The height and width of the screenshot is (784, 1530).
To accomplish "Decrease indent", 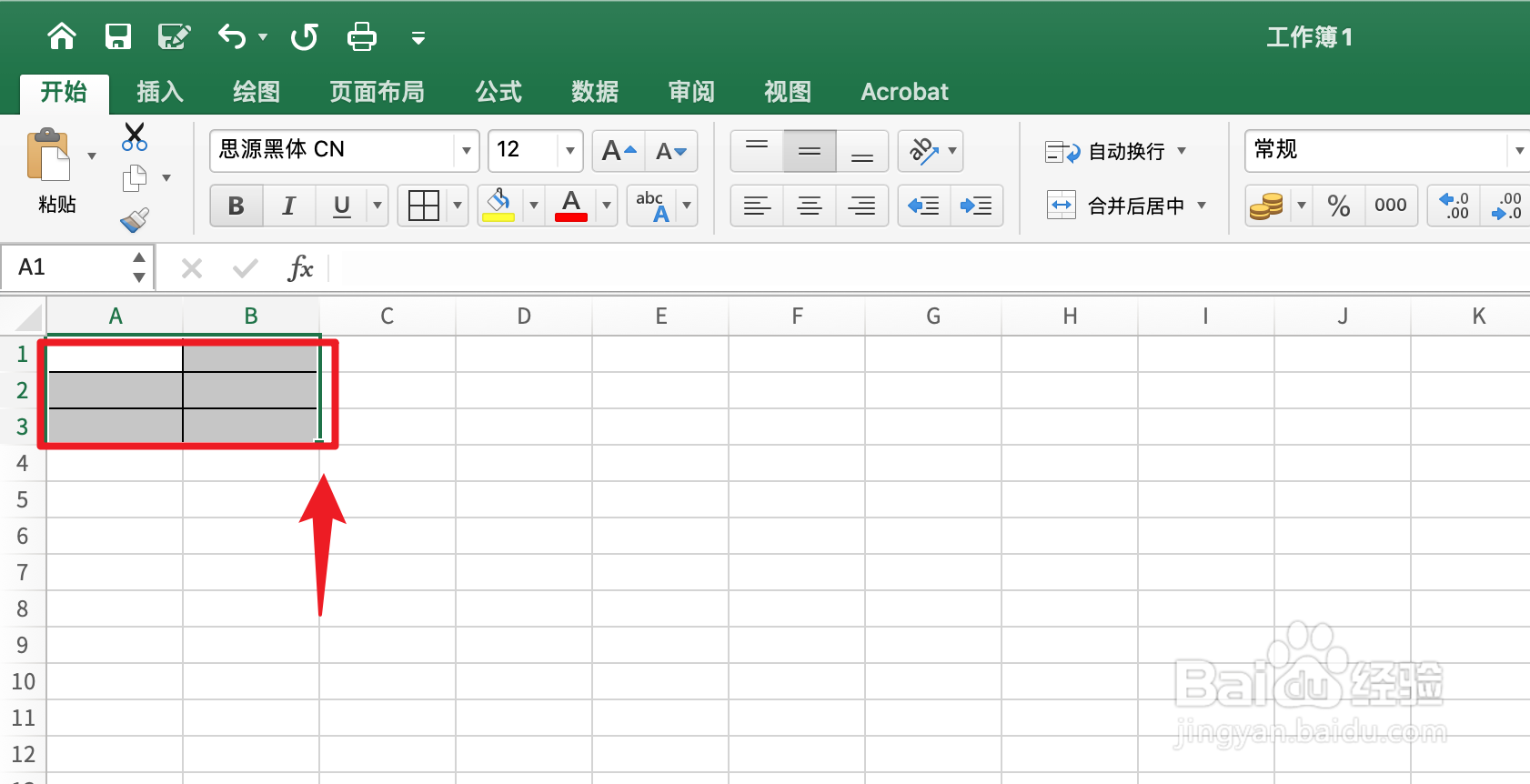I will tap(924, 206).
